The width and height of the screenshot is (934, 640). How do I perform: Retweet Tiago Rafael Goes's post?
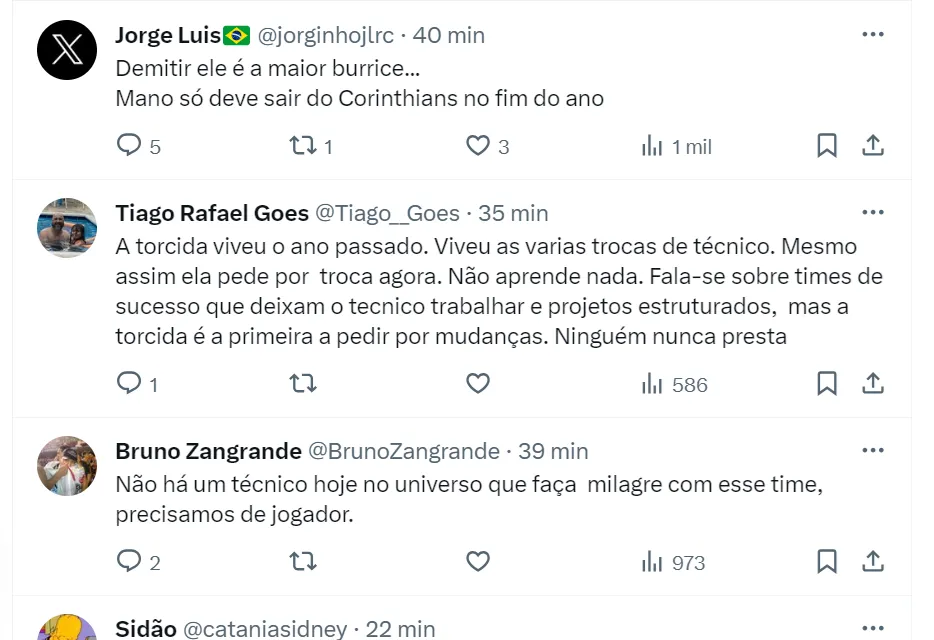click(301, 383)
